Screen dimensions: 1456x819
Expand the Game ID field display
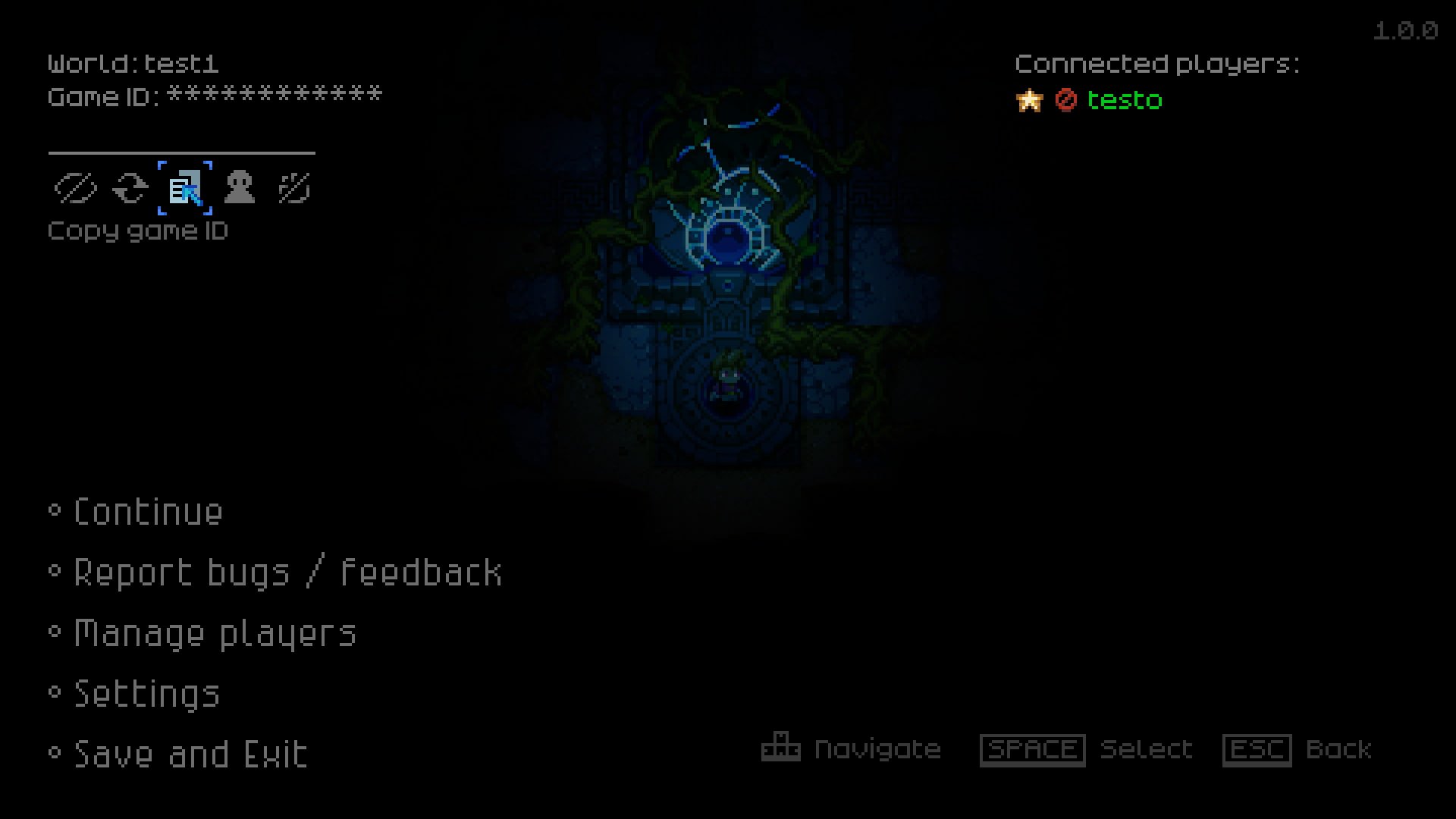[x=76, y=188]
